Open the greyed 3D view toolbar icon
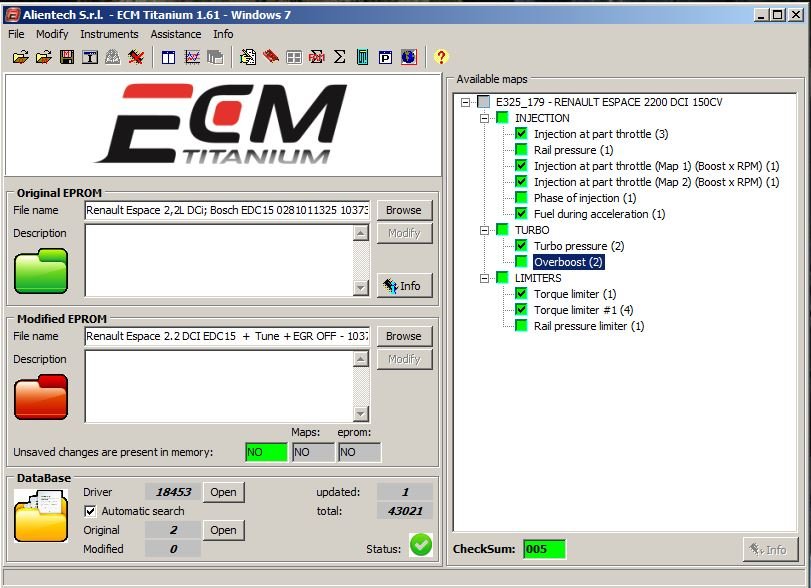 pos(215,57)
